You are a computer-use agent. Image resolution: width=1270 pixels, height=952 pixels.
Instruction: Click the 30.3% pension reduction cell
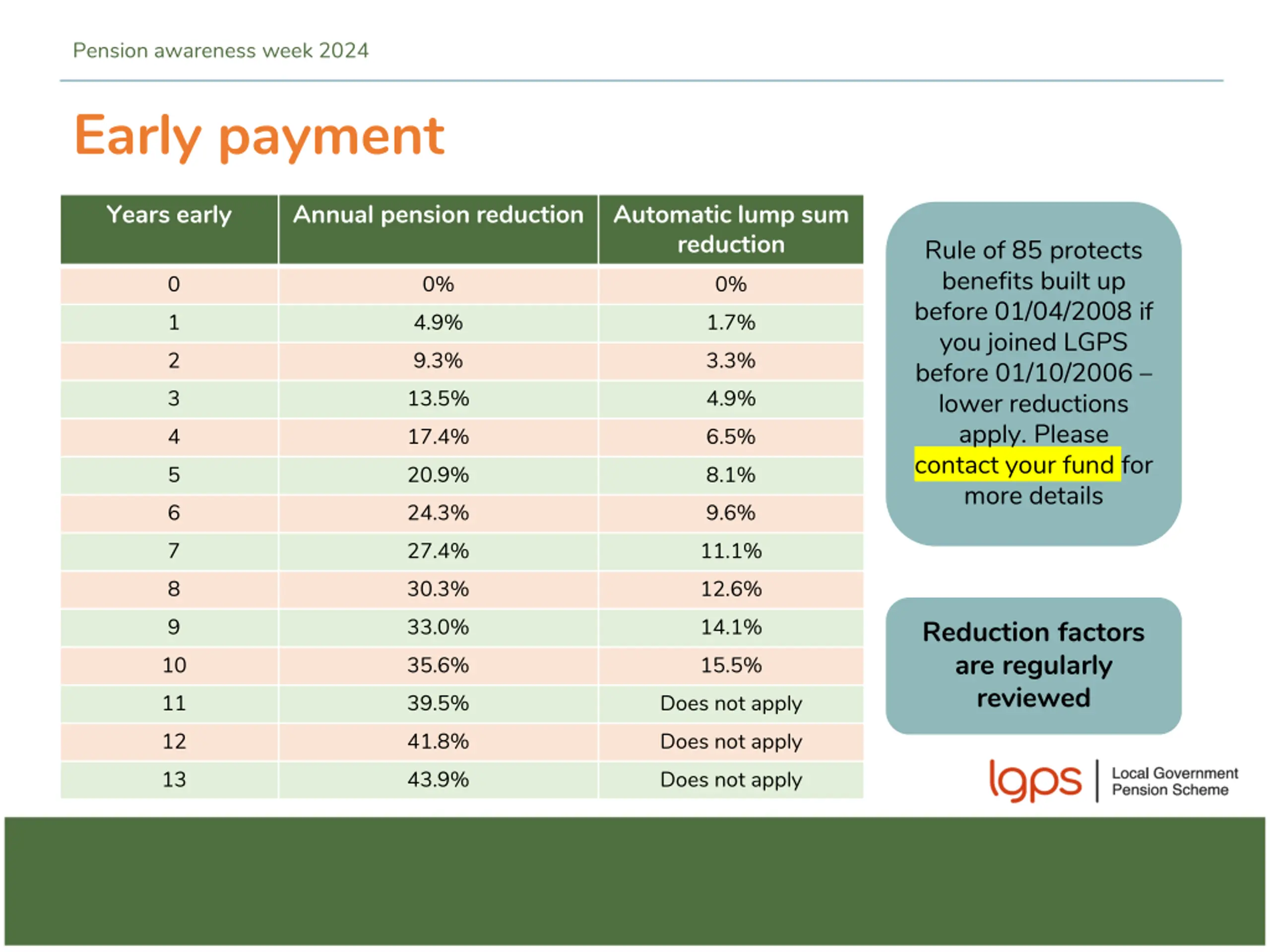tap(438, 590)
